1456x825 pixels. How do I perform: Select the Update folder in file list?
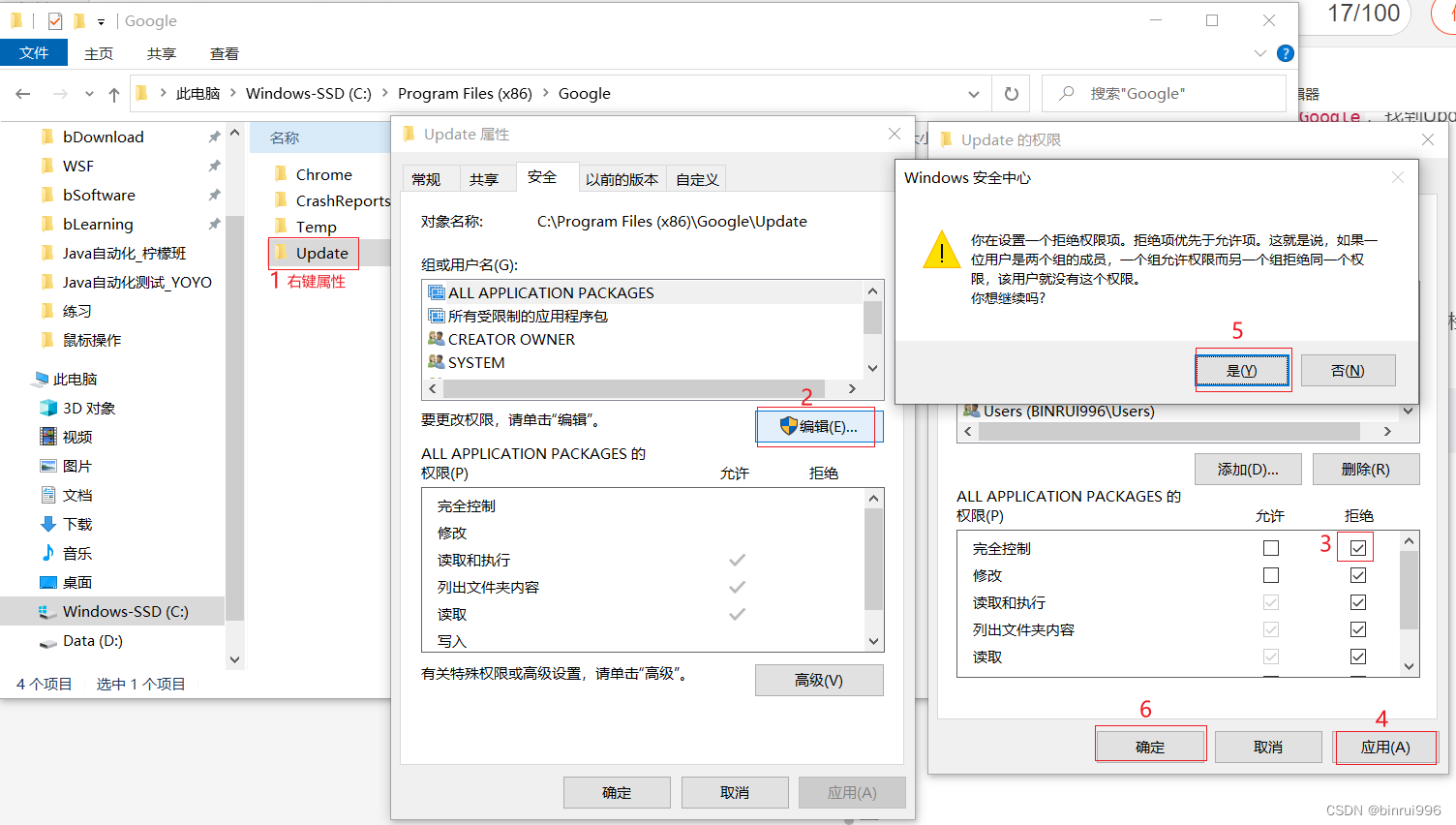point(314,253)
